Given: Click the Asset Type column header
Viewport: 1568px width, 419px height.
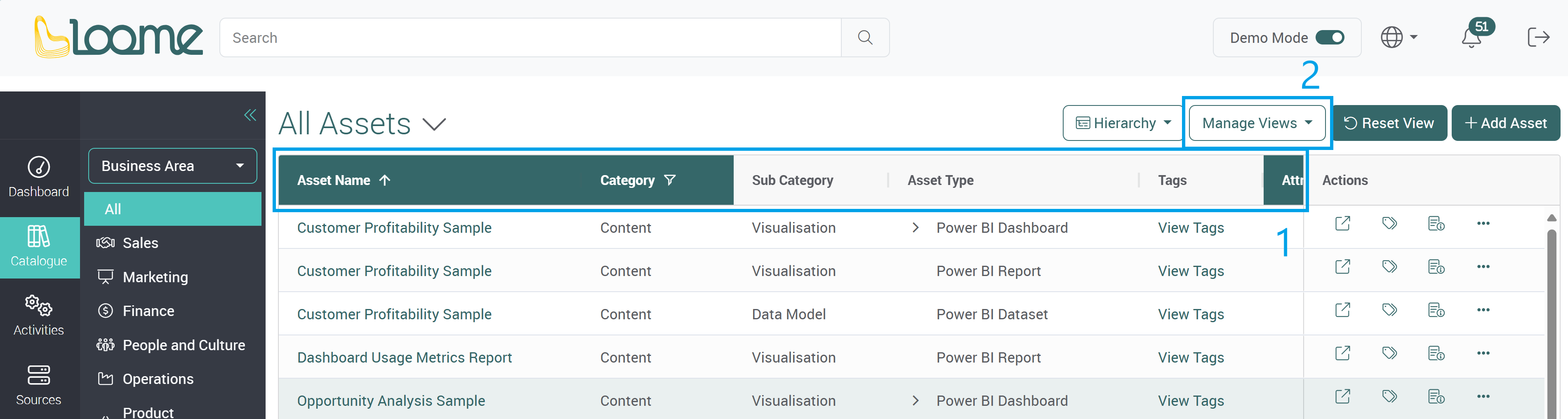Looking at the screenshot, I should click(x=940, y=180).
